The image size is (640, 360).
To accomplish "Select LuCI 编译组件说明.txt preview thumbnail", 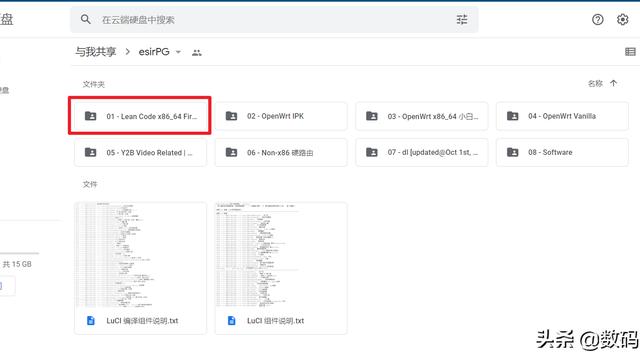I will coord(140,254).
